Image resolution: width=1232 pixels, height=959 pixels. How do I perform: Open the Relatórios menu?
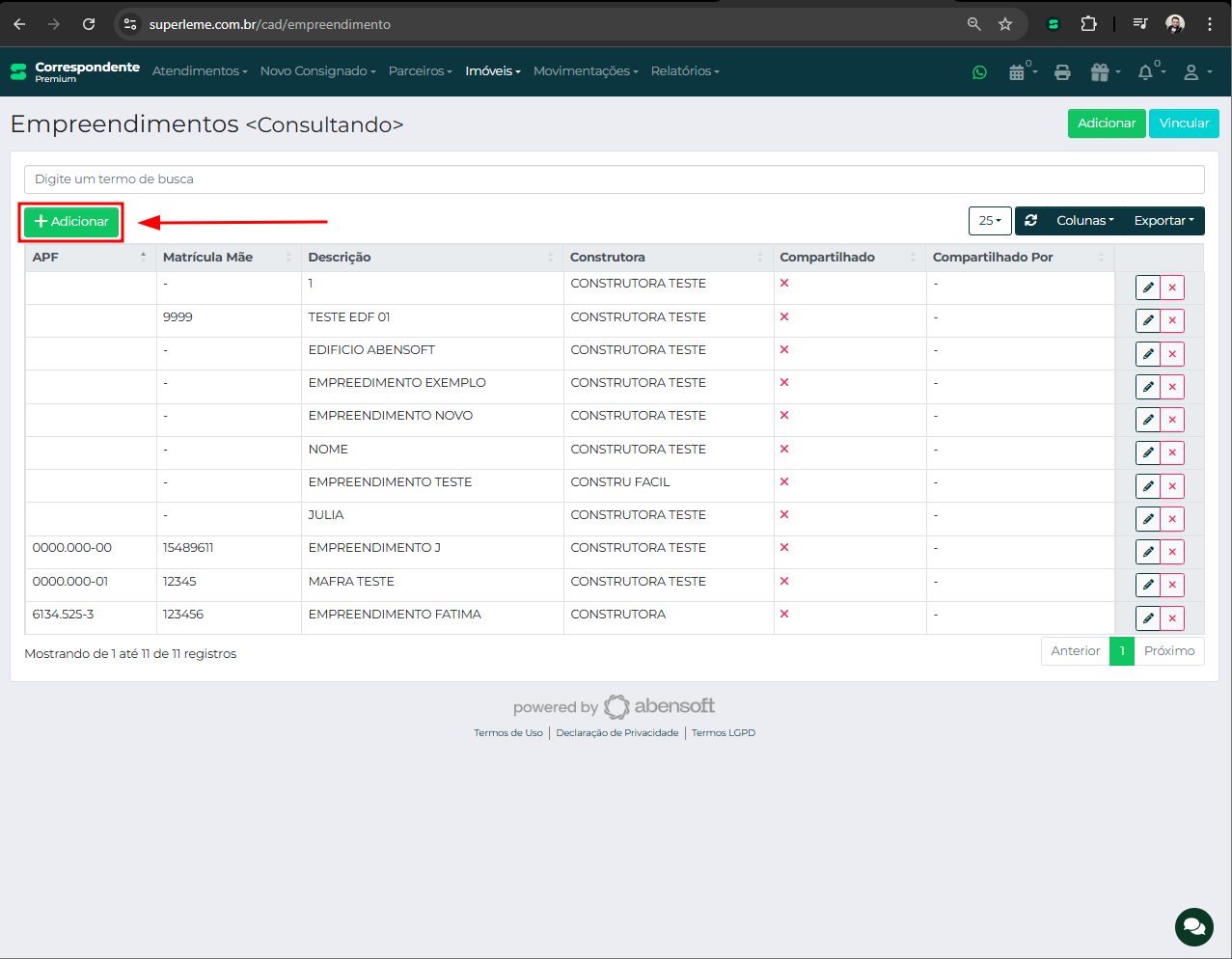click(x=684, y=71)
